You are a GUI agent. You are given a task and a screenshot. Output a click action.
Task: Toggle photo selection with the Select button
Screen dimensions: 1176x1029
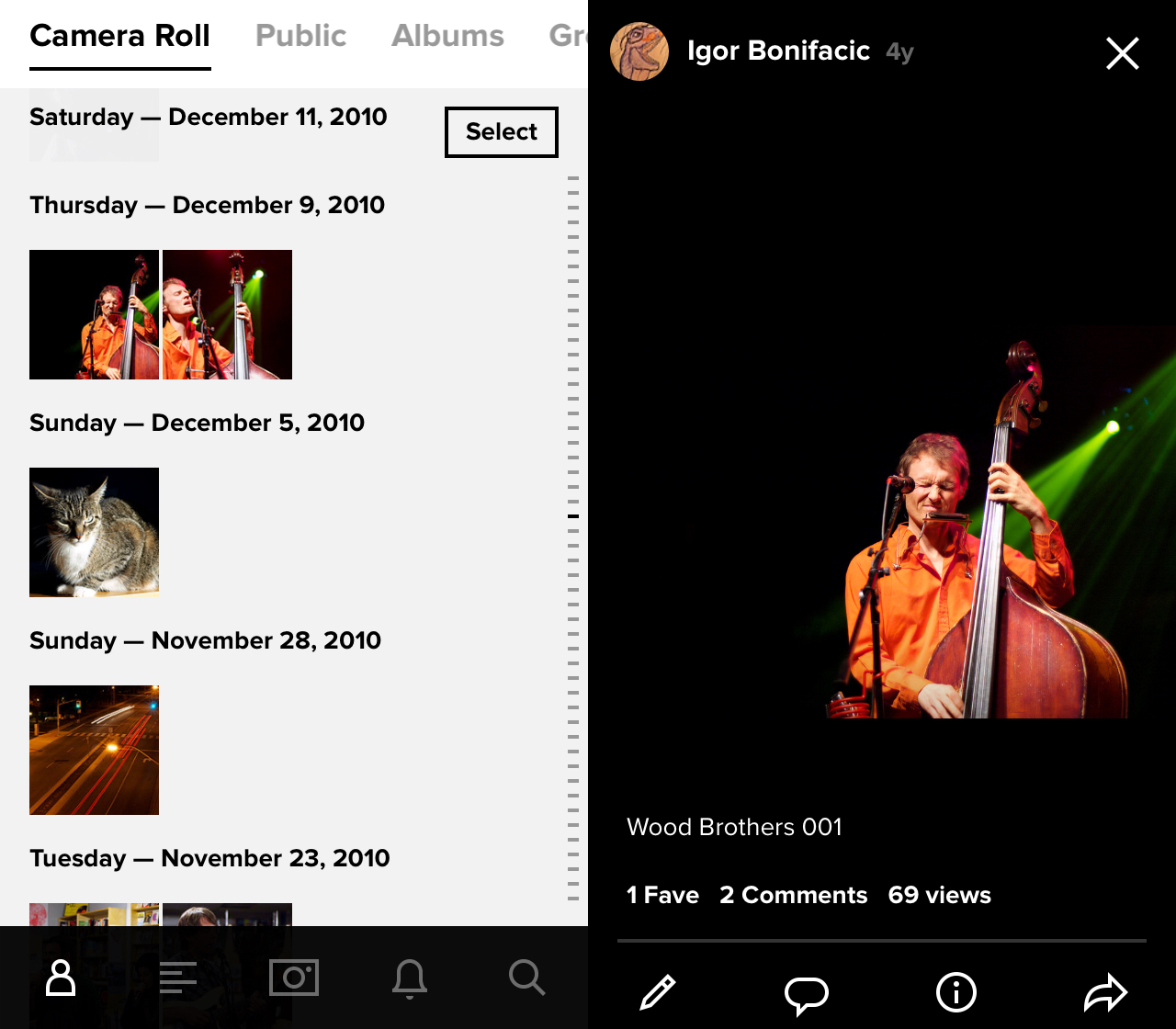point(501,132)
